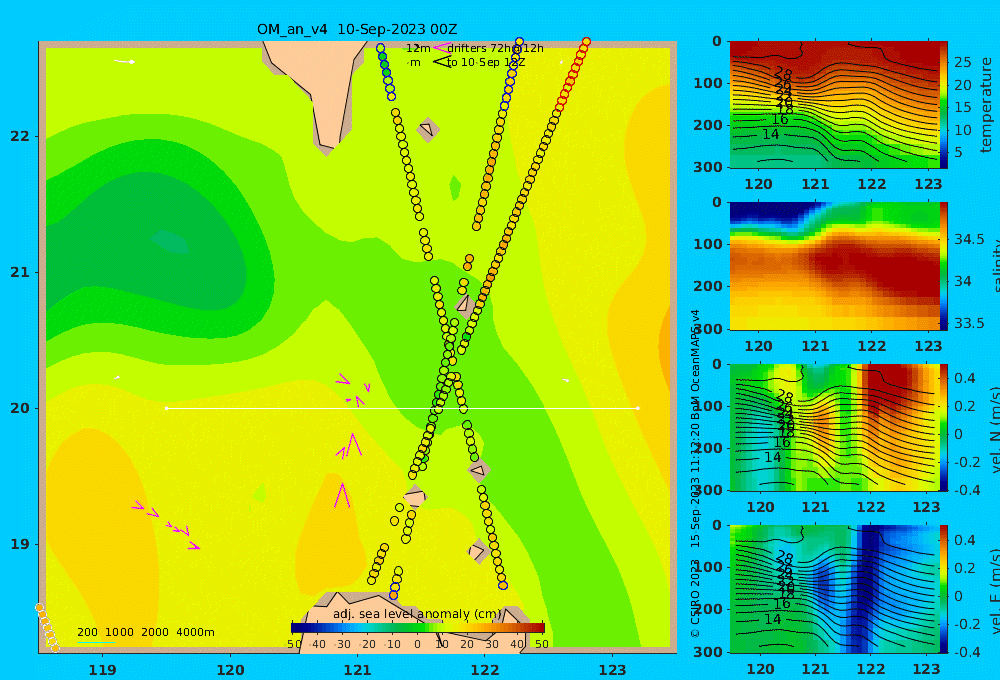Click latitude label 19 on map axis
This screenshot has width=1000, height=680.
pos(20,544)
